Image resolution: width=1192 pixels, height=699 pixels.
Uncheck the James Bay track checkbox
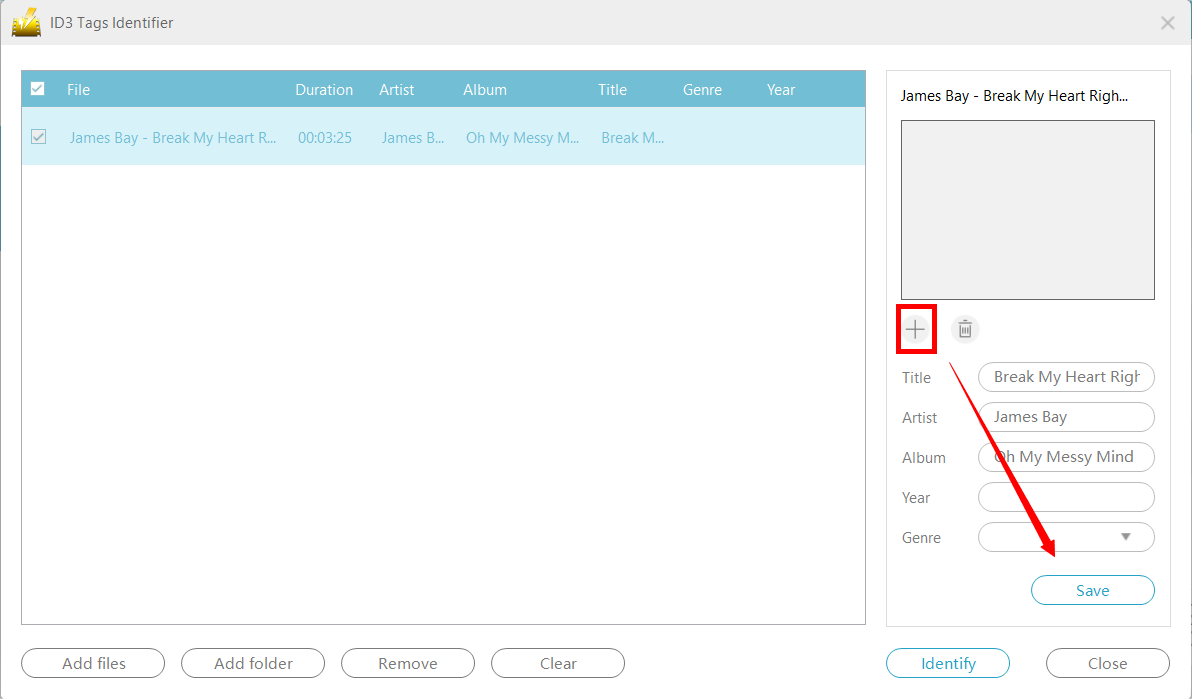pyautogui.click(x=38, y=137)
